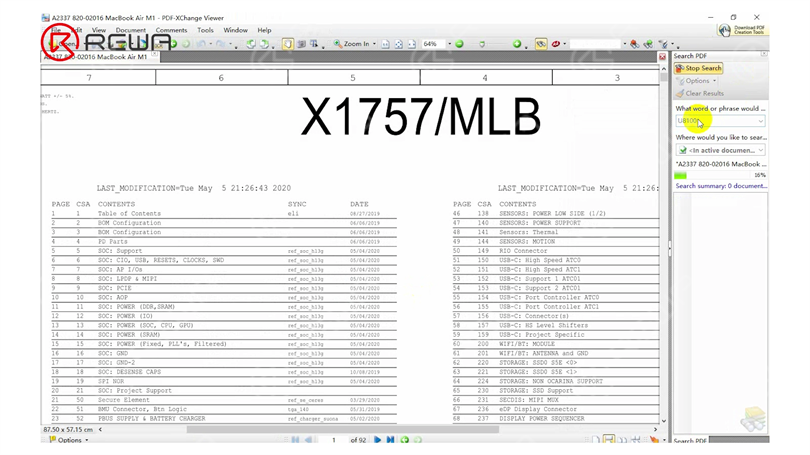Open the Search PDF Options dropdown
Screen dimensions: 810x455
(696, 81)
